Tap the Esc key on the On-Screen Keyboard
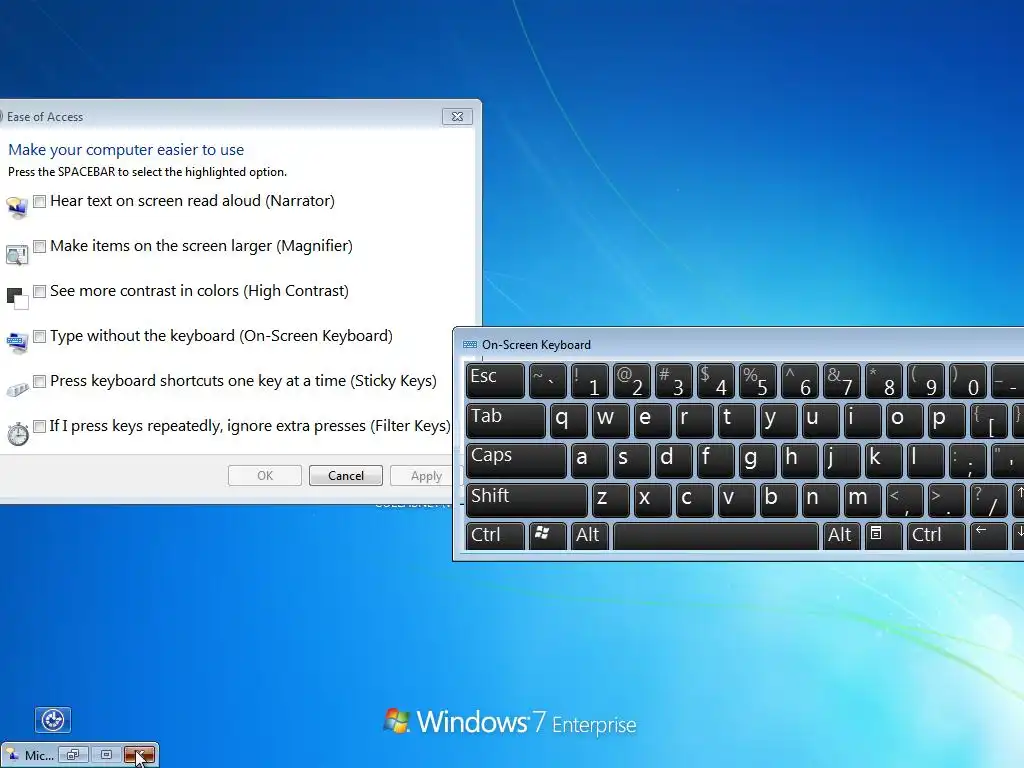Image resolution: width=1024 pixels, height=768 pixels. [495, 381]
